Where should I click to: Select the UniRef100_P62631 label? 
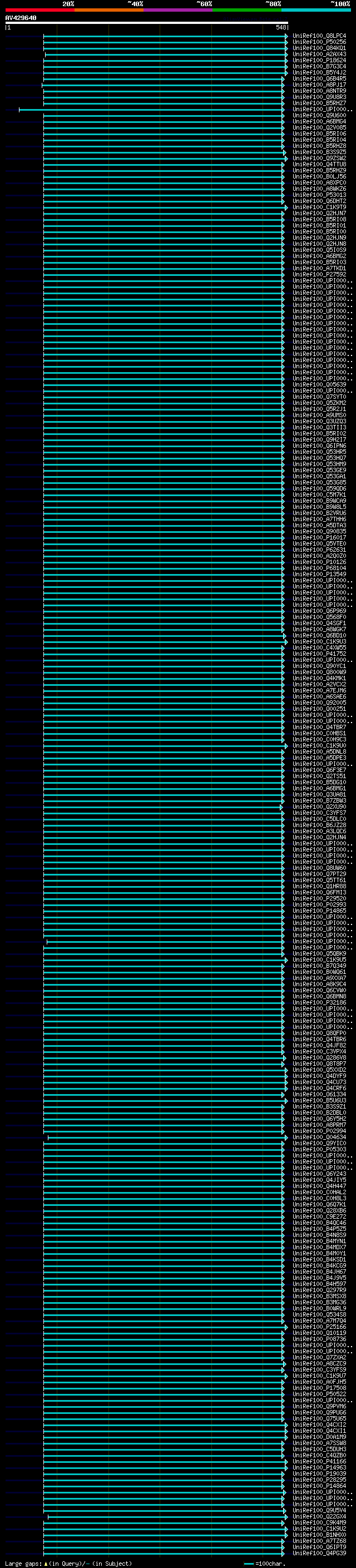[x=319, y=550]
